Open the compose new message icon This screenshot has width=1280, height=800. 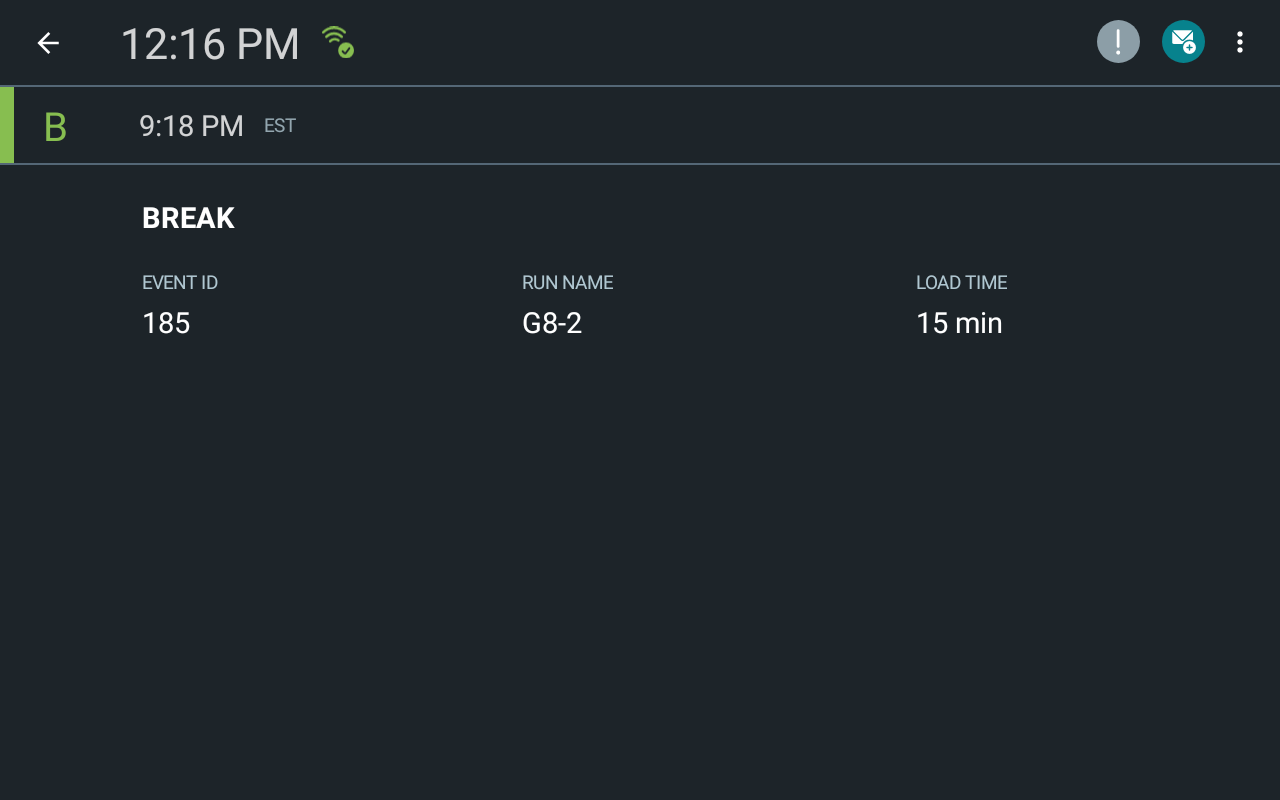pos(1183,41)
